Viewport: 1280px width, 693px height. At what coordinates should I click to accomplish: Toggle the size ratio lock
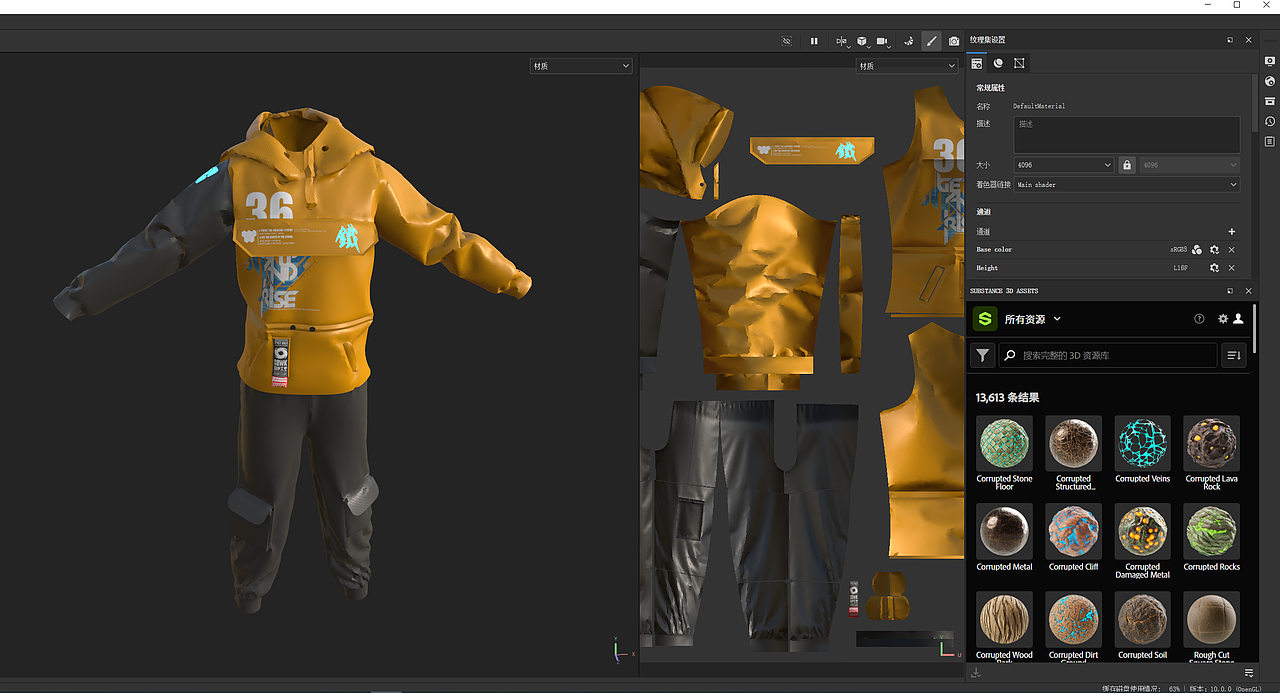[1127, 165]
